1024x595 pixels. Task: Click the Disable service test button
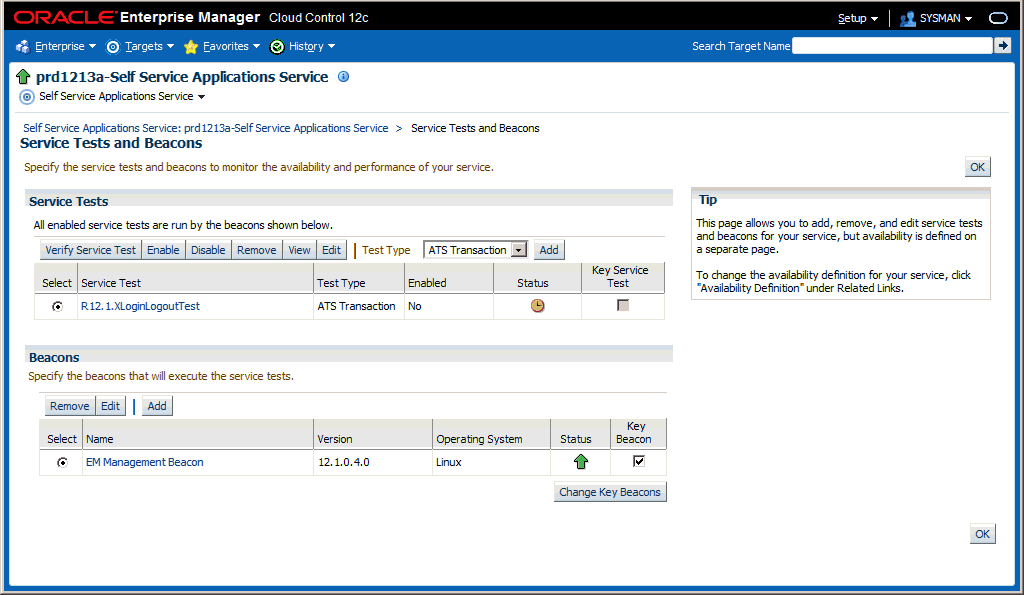click(208, 250)
